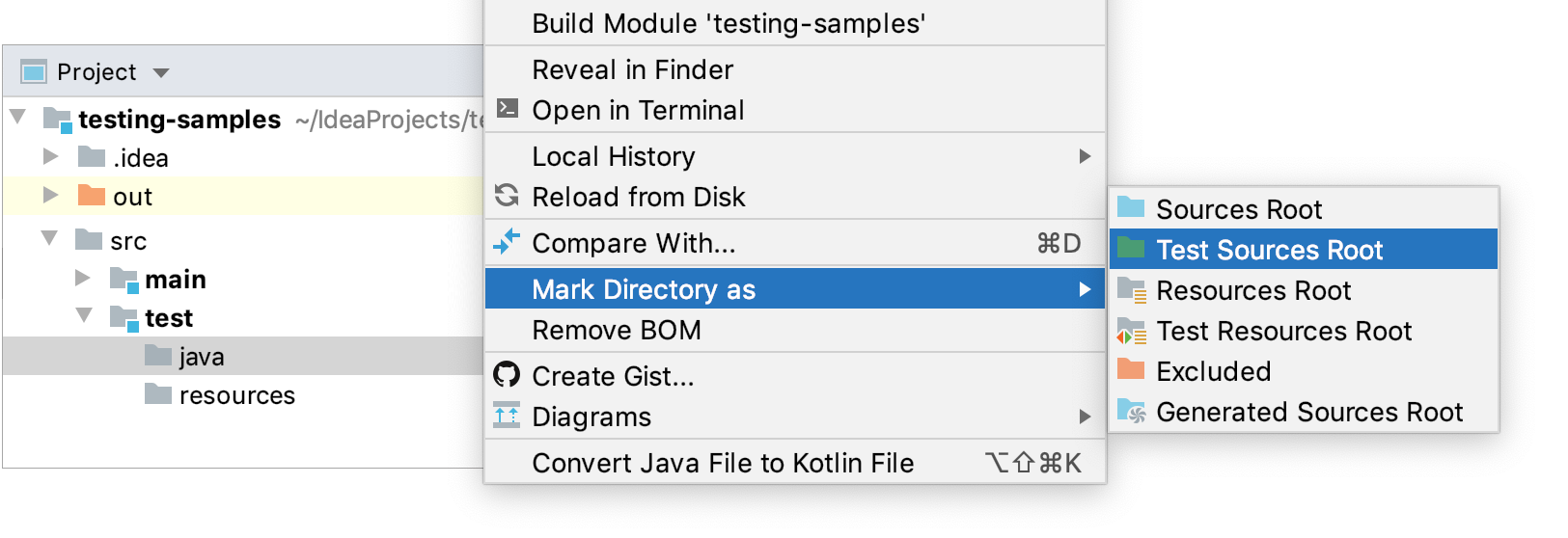The height and width of the screenshot is (538, 1568).
Task: Click the Diagrams icon
Action: tap(507, 415)
